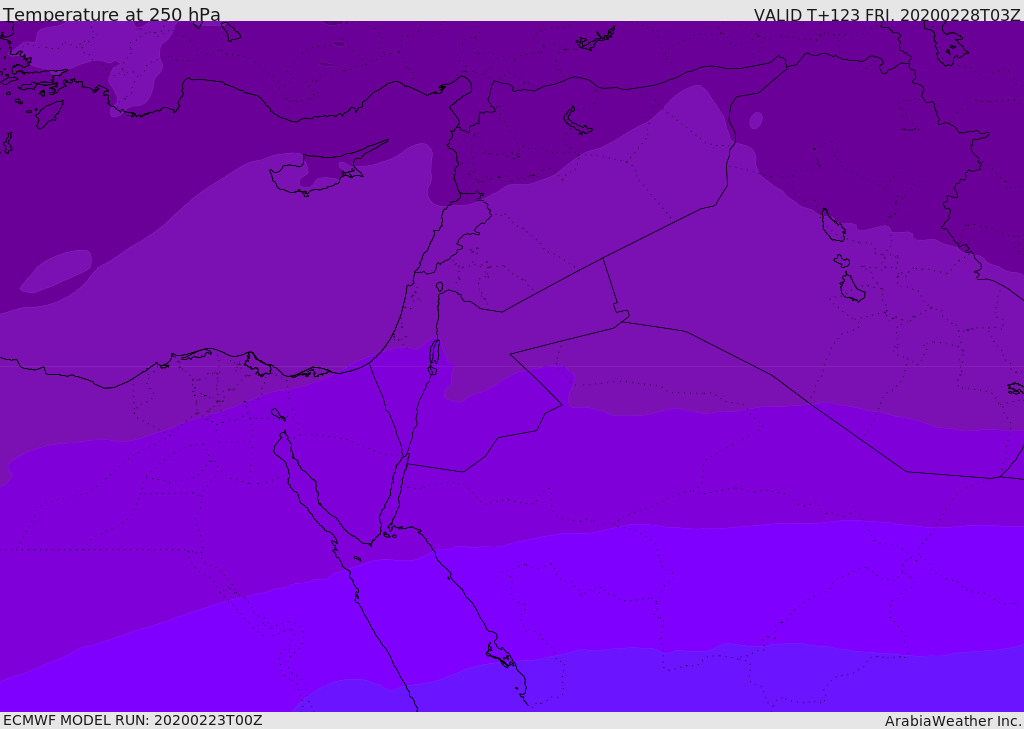The image size is (1024, 729).
Task: Click the 'ArabiaWeather Inc.' credit text
Action: [x=953, y=721]
